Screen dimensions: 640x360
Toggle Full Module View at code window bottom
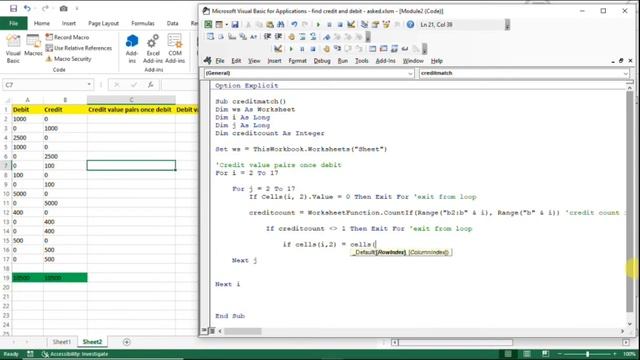click(x=211, y=331)
